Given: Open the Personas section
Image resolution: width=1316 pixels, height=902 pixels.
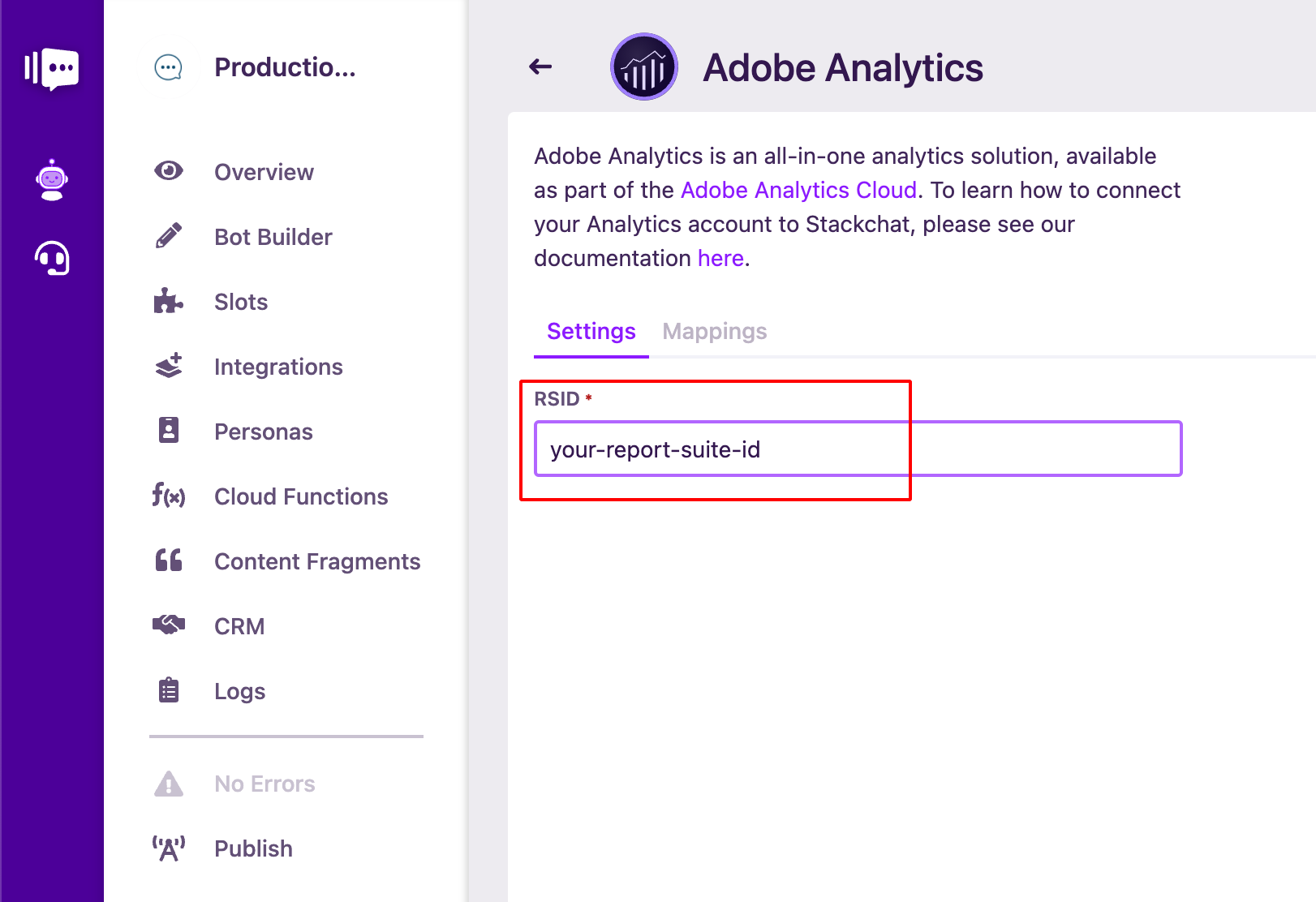Looking at the screenshot, I should [x=264, y=432].
